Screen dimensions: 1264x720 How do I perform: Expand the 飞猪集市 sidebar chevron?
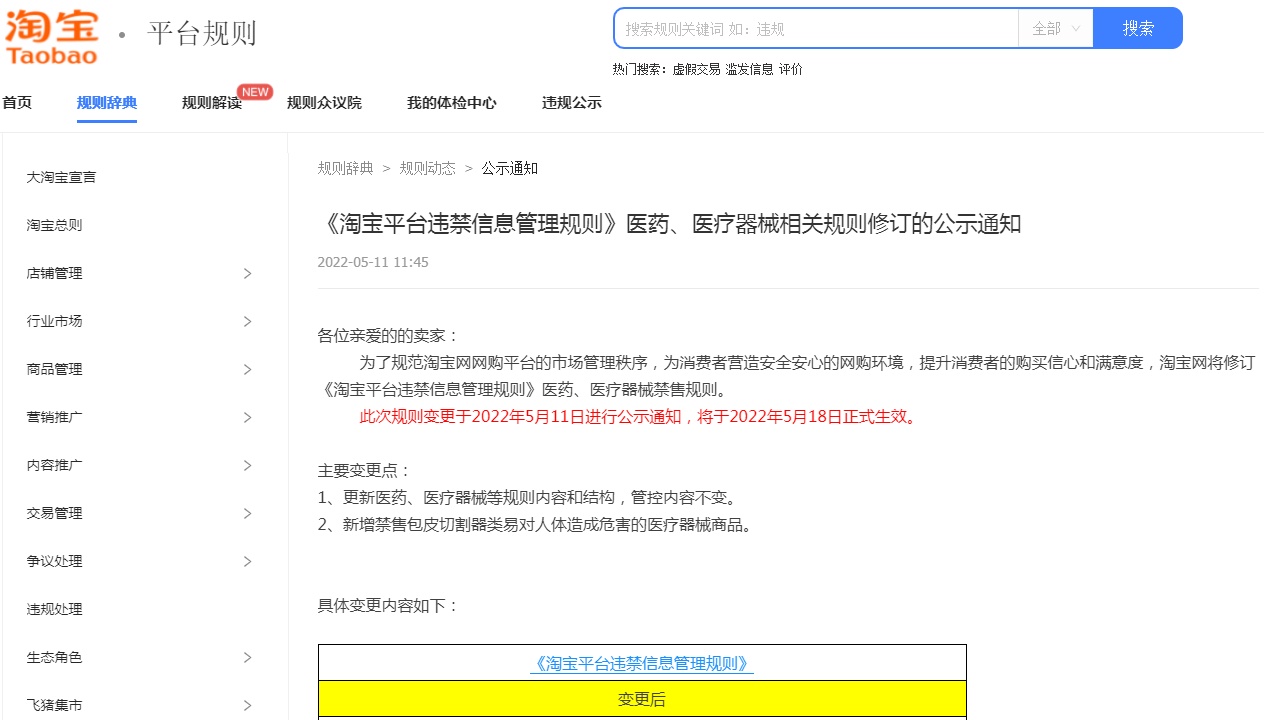(x=247, y=705)
